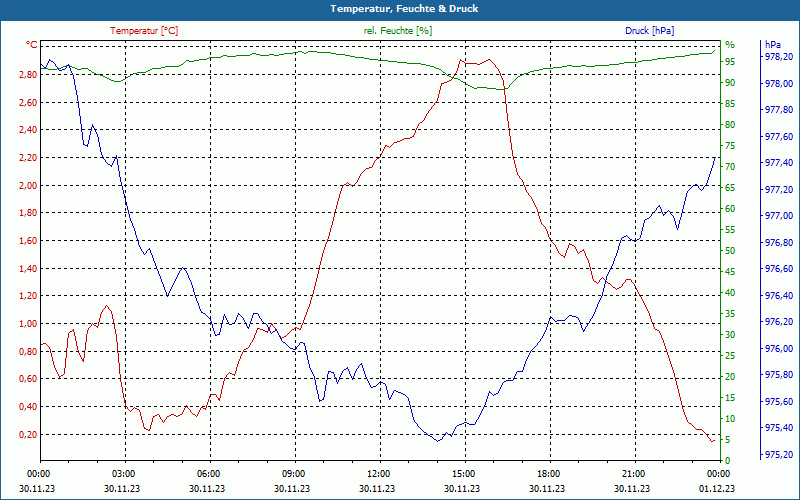Select the green rel. Feuchte [%] legend label
This screenshot has height=500, width=800.
pos(398,31)
